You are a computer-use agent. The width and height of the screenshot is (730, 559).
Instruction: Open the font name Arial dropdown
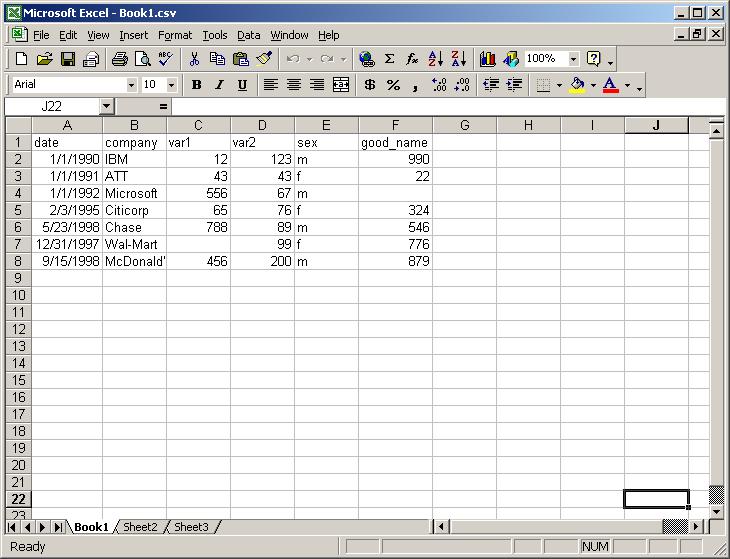pyautogui.click(x=131, y=85)
